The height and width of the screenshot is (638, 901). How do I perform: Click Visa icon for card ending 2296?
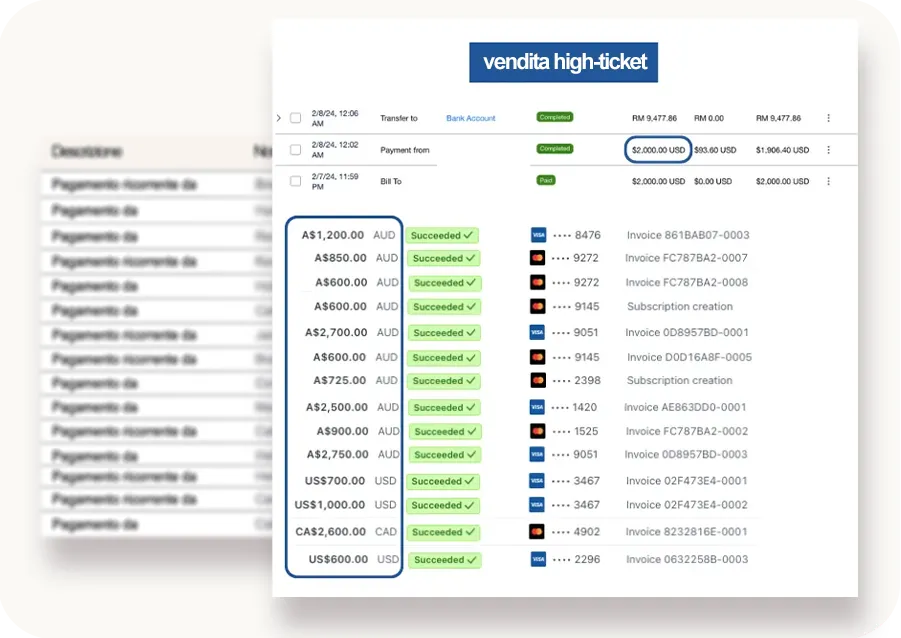point(538,559)
